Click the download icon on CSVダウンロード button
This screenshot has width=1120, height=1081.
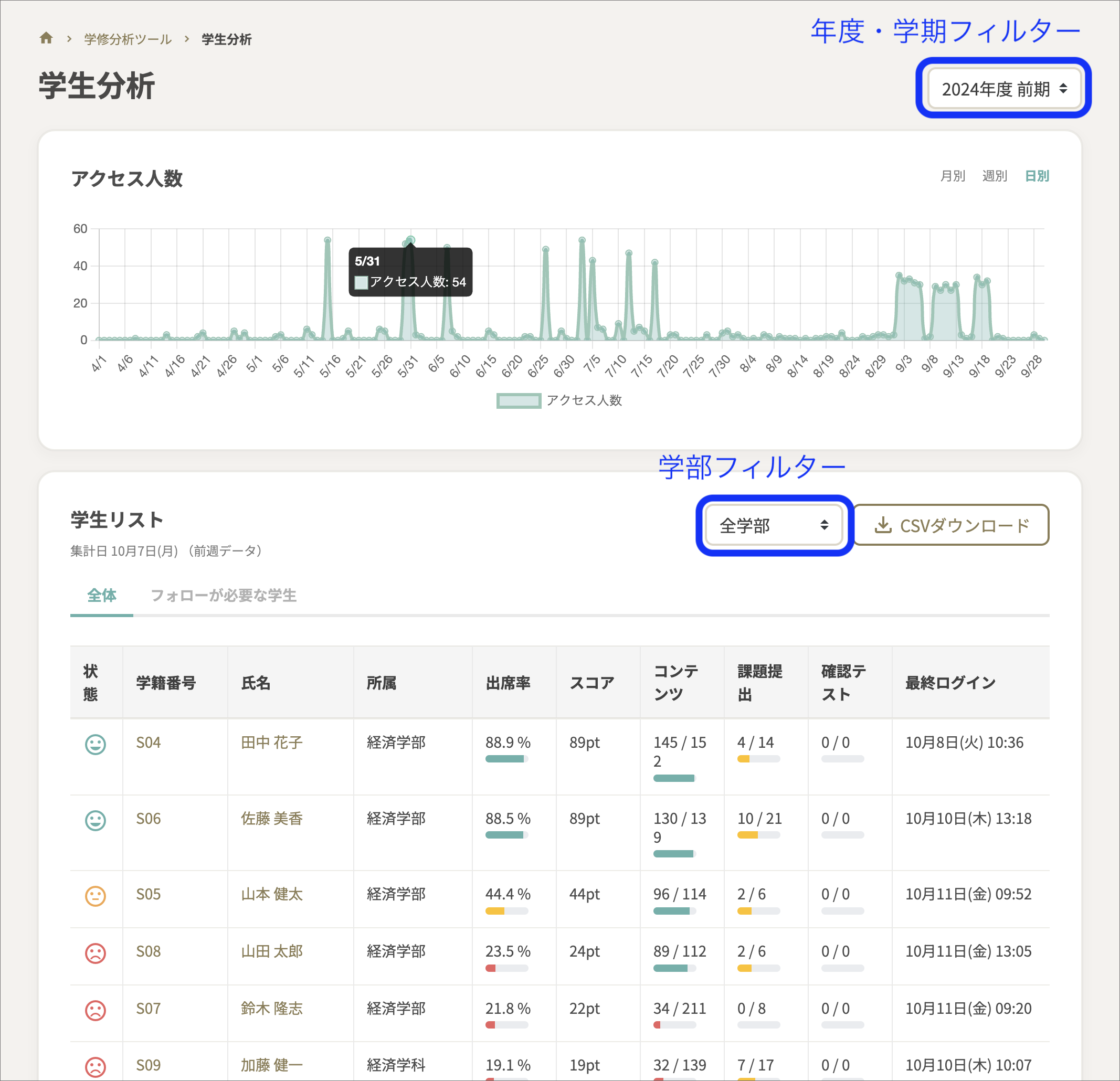coord(884,526)
